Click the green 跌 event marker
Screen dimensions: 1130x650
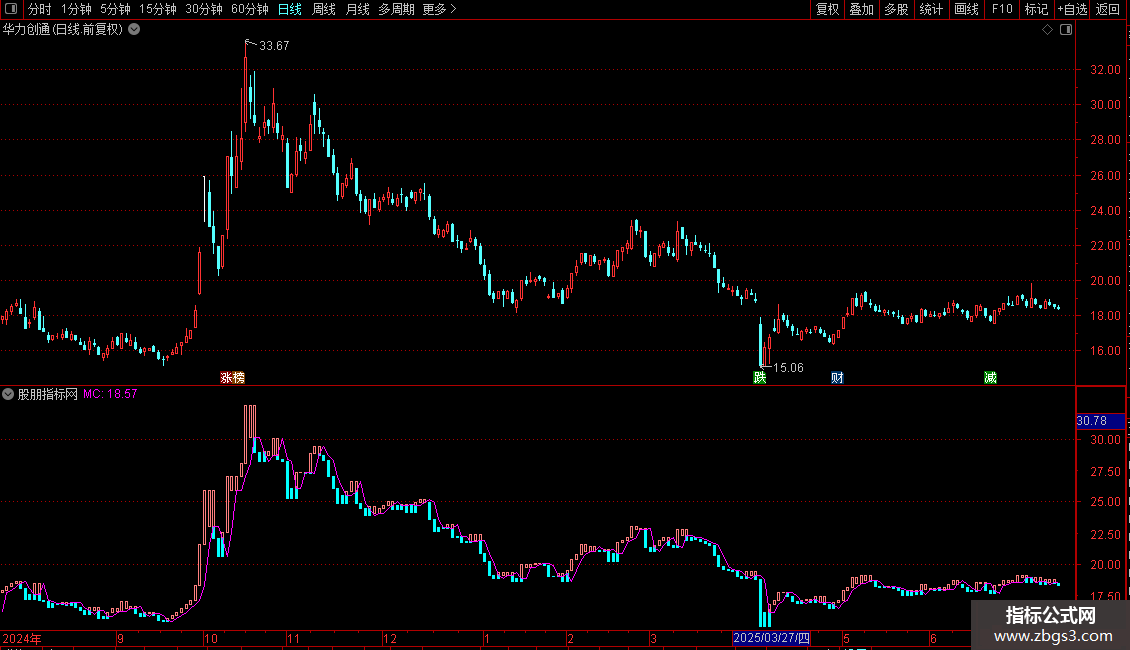(x=760, y=378)
